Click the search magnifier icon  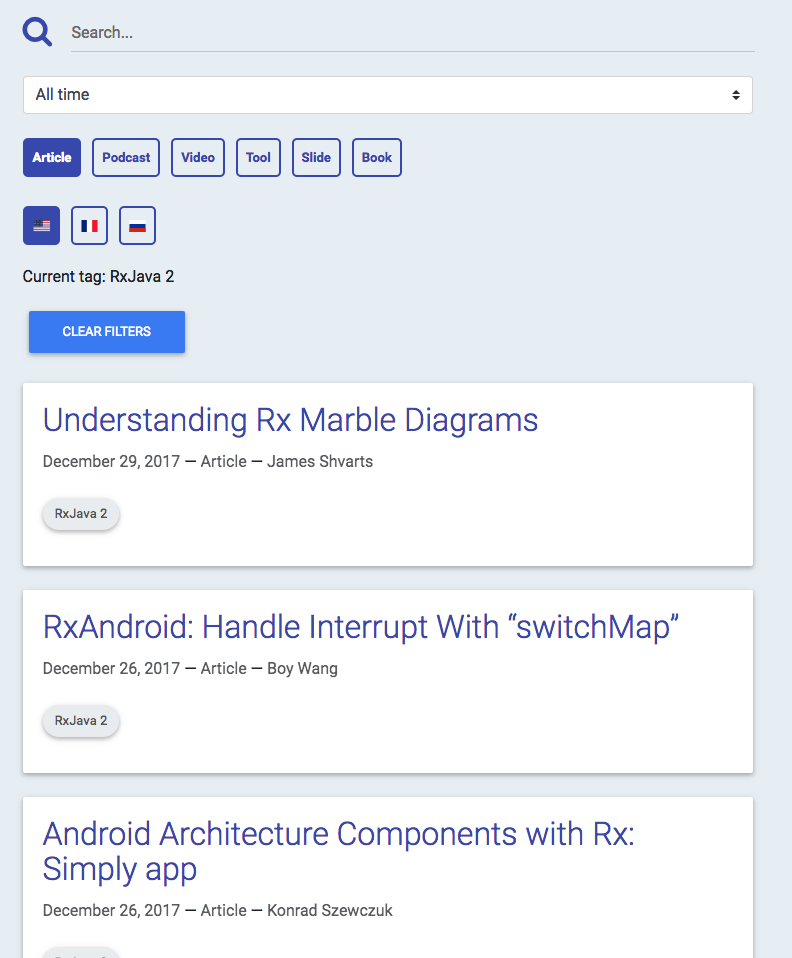click(x=36, y=31)
